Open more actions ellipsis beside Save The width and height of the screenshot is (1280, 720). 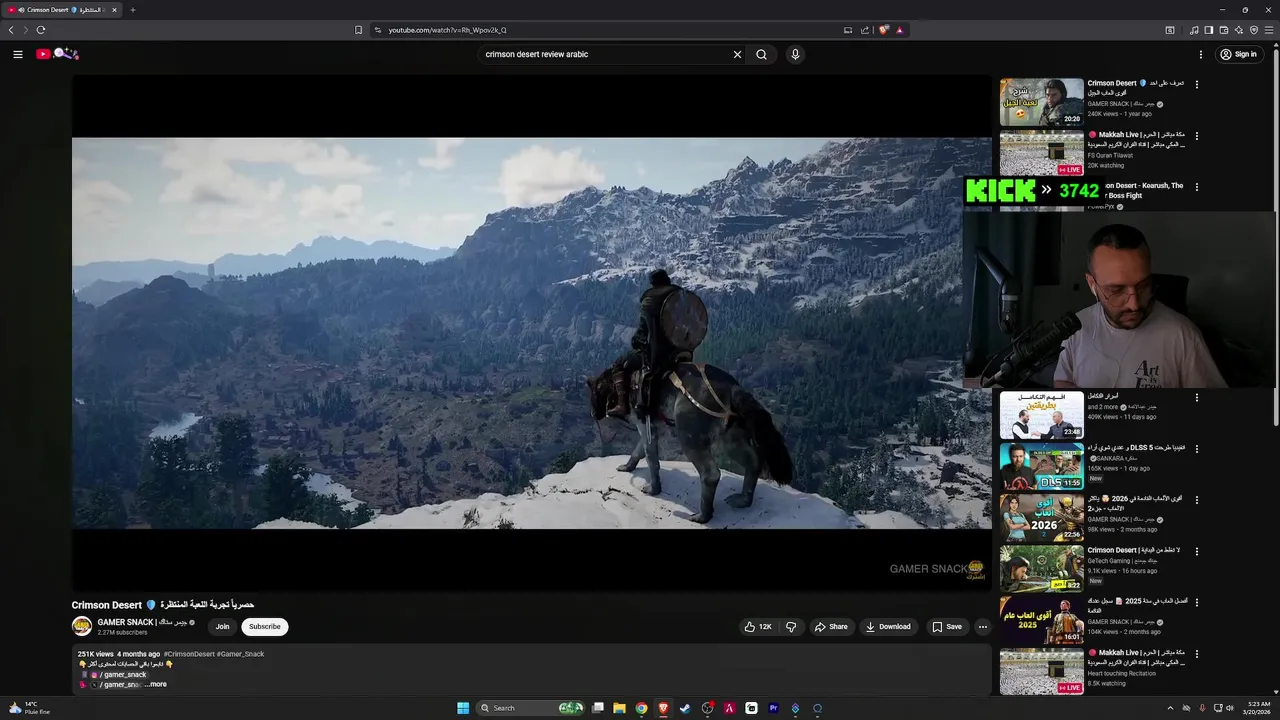pyautogui.click(x=983, y=627)
